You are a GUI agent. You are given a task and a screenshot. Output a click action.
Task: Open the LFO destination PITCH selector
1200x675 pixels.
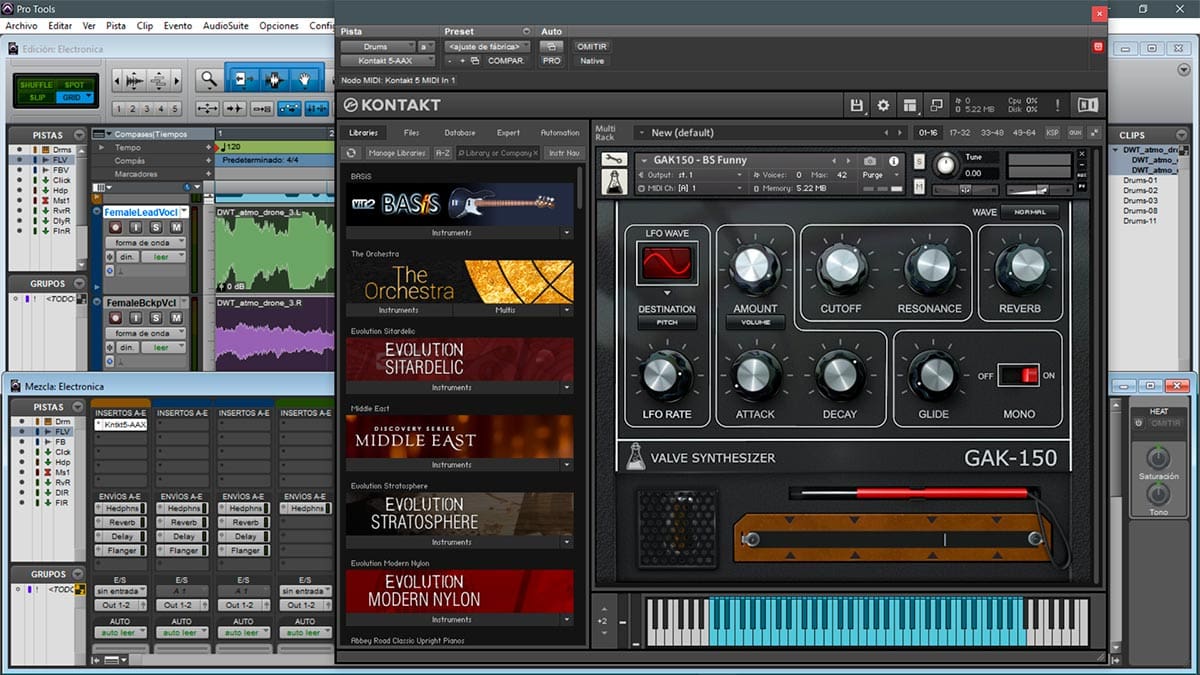[667, 324]
